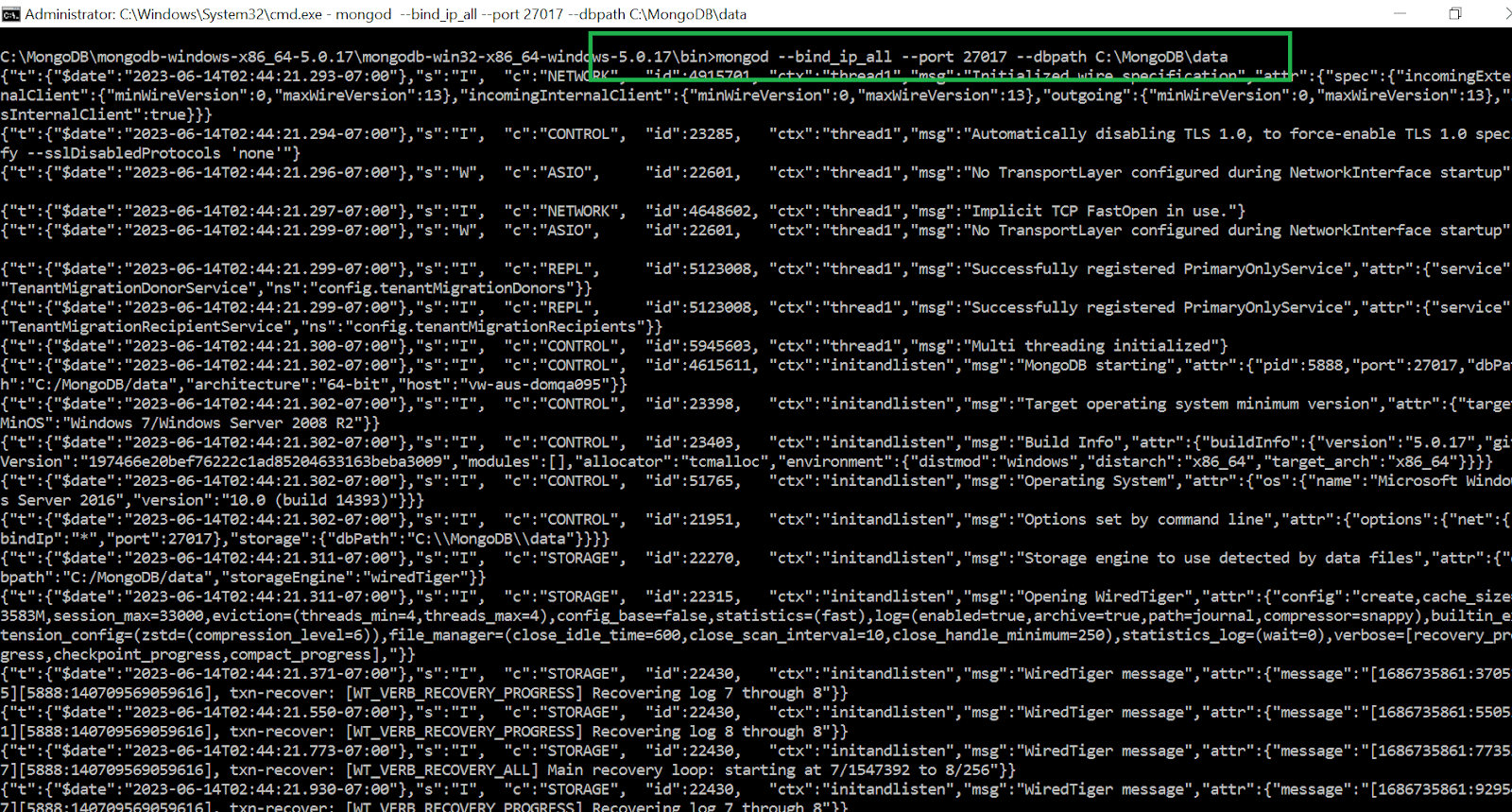Click the 'id':23285 value in CONTROL line
Viewport: 1512px width, 812px height.
(x=691, y=133)
